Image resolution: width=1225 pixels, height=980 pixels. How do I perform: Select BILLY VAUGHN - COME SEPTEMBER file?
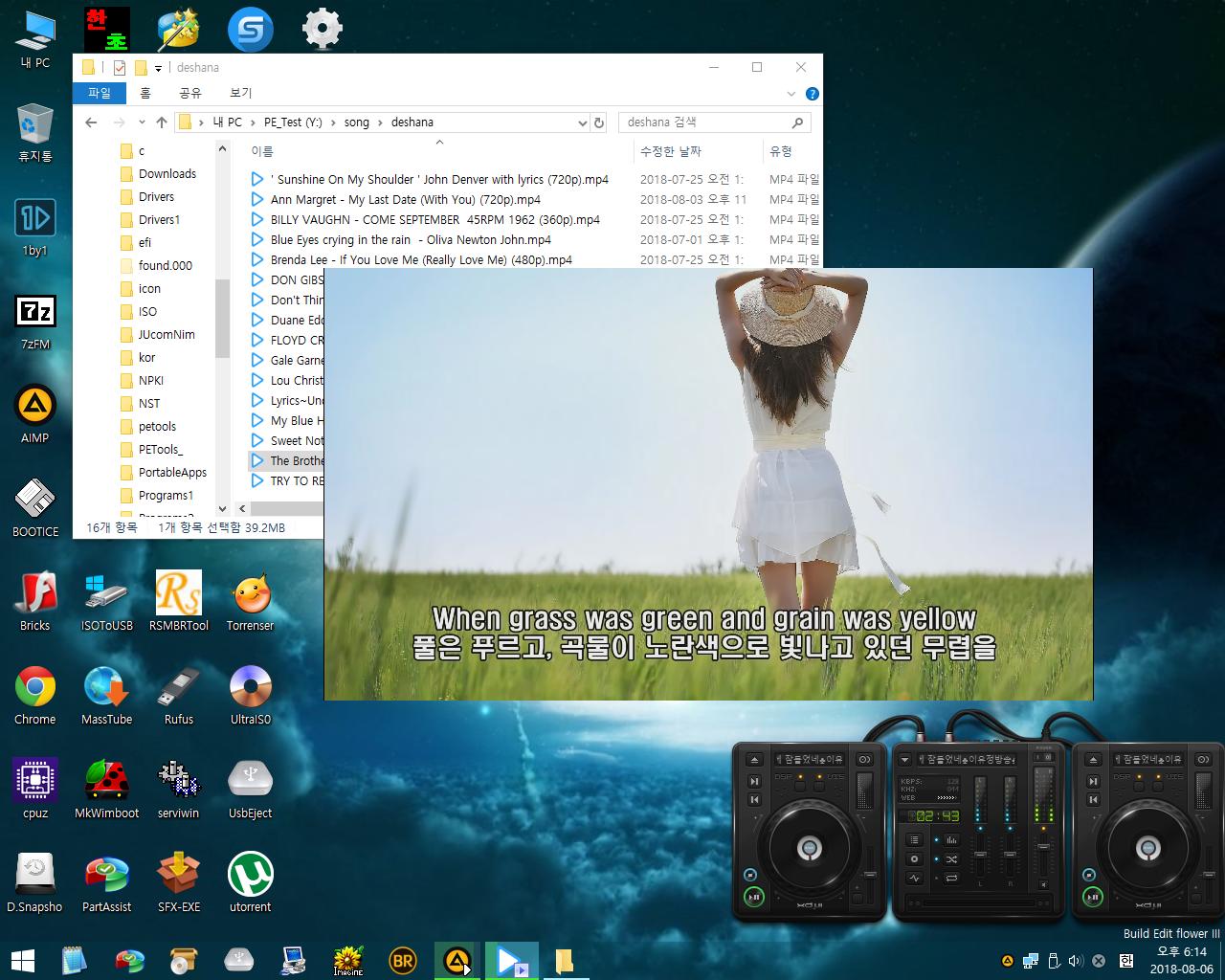(x=434, y=219)
